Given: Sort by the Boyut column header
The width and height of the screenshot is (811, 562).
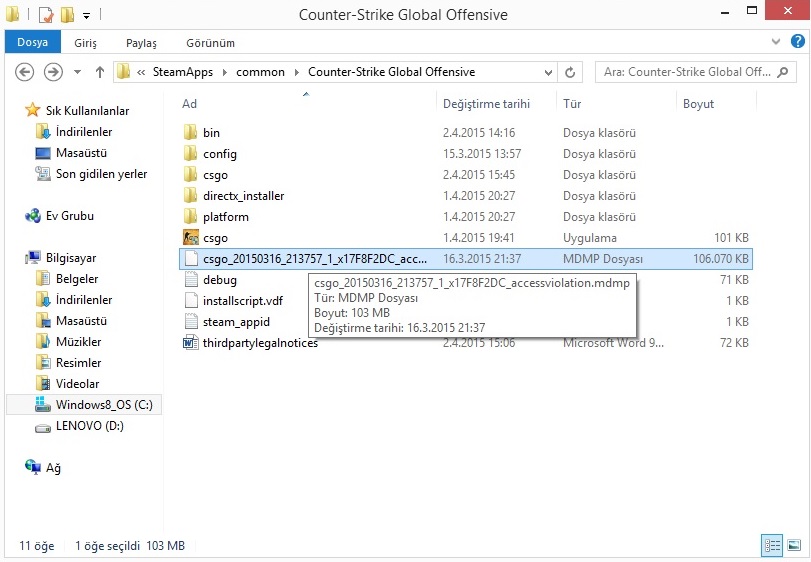Looking at the screenshot, I should (x=698, y=104).
